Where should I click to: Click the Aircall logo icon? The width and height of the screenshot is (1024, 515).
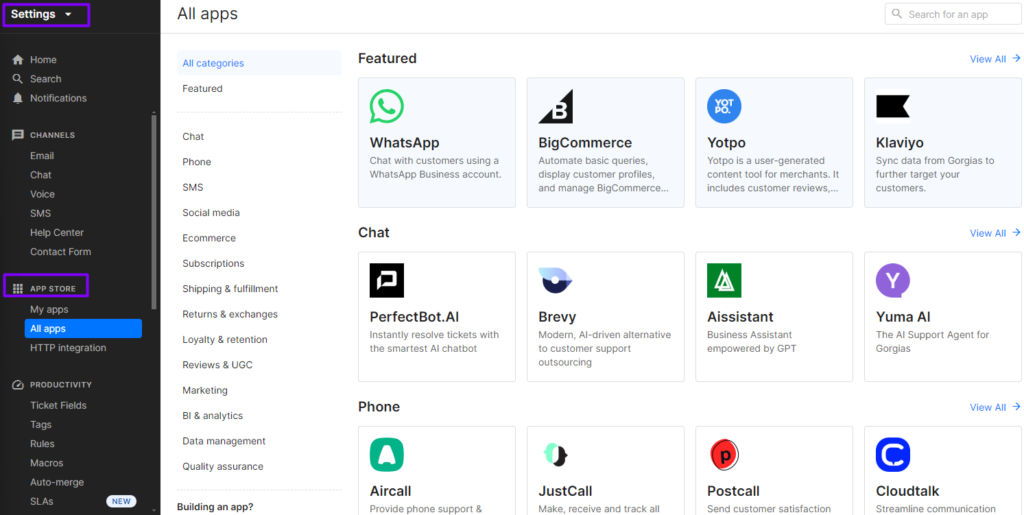pyautogui.click(x=387, y=455)
